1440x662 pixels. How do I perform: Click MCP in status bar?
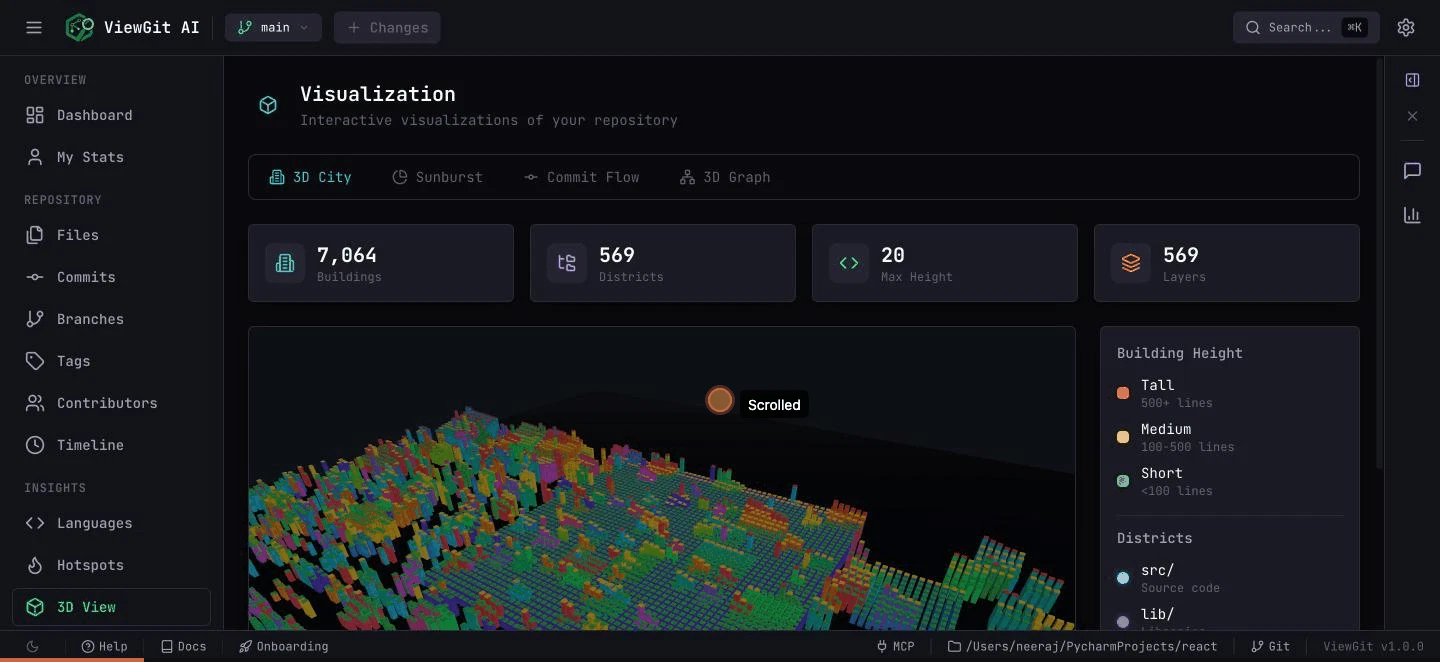click(x=896, y=646)
